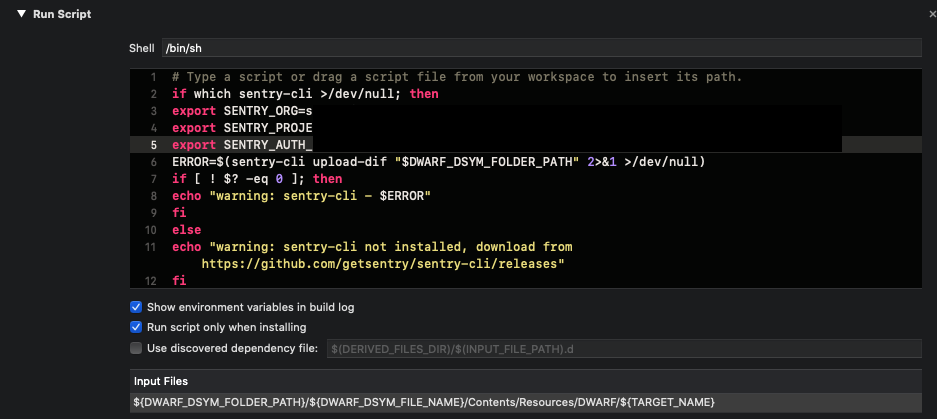Remove the Run Script phase with the x button
The height and width of the screenshot is (419, 937).
pyautogui.click(x=933, y=14)
